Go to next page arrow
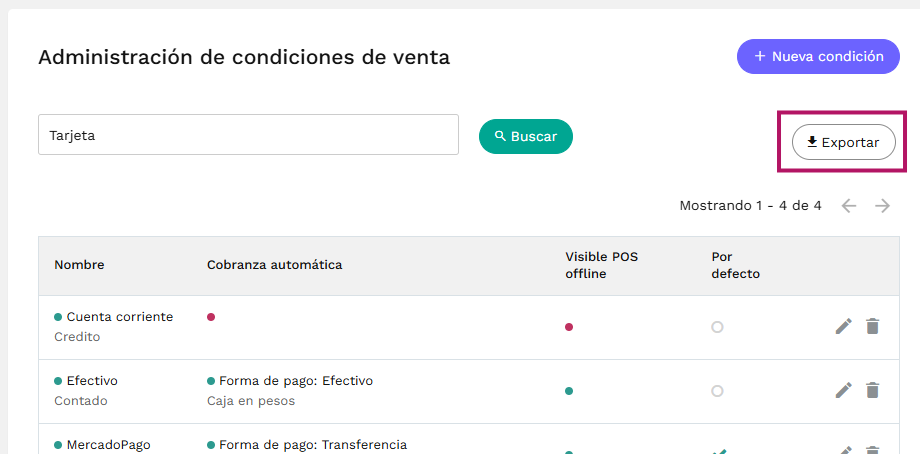Image resolution: width=920 pixels, height=454 pixels. tap(882, 206)
